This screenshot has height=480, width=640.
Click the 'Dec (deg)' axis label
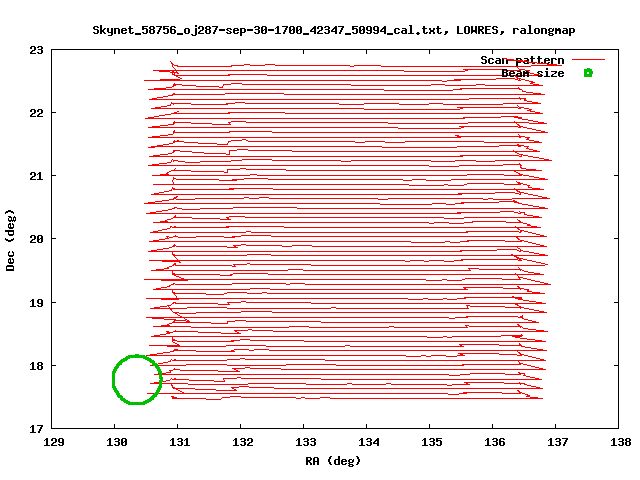10,240
